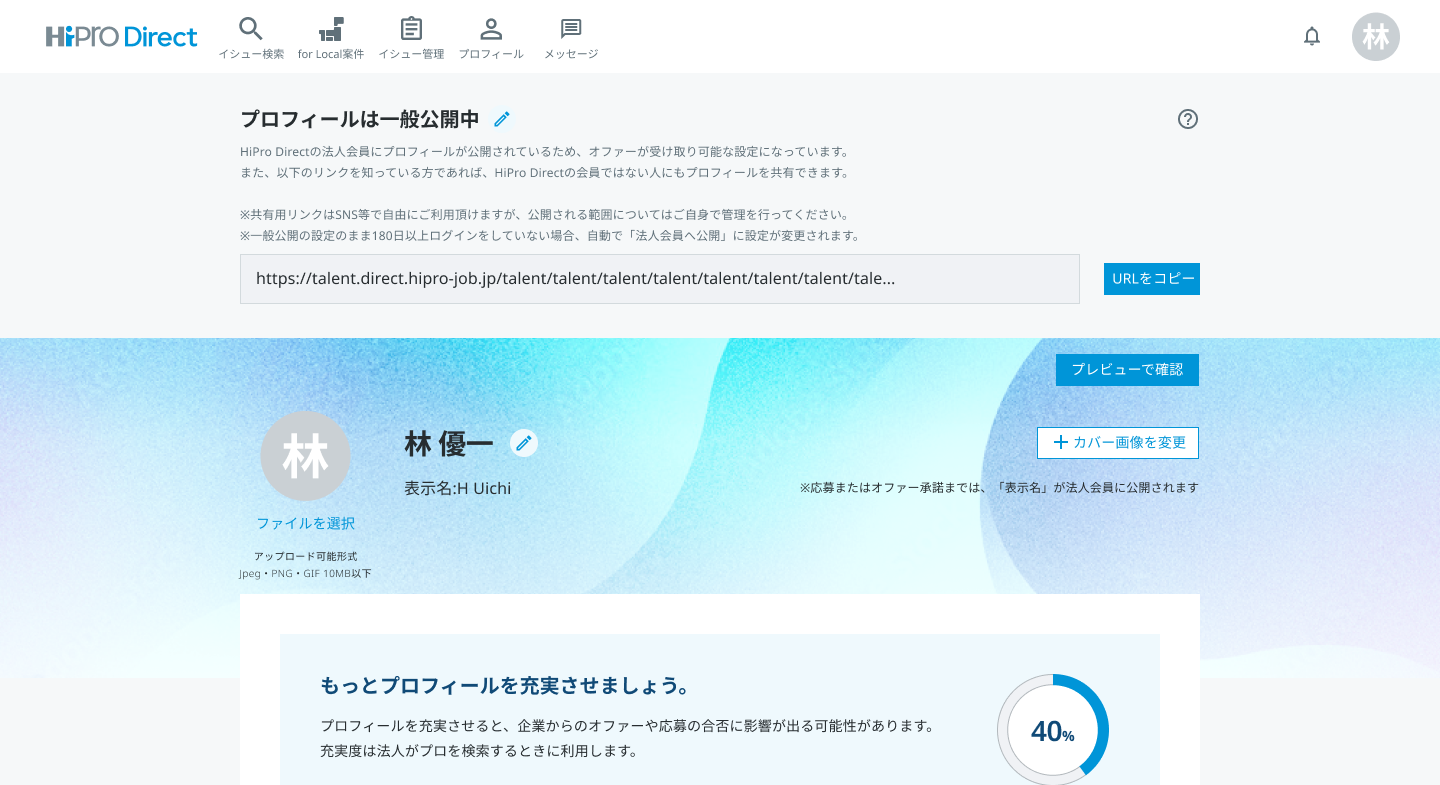Open イシュー管理 from the top navigation
The width and height of the screenshot is (1440, 785).
411,29
